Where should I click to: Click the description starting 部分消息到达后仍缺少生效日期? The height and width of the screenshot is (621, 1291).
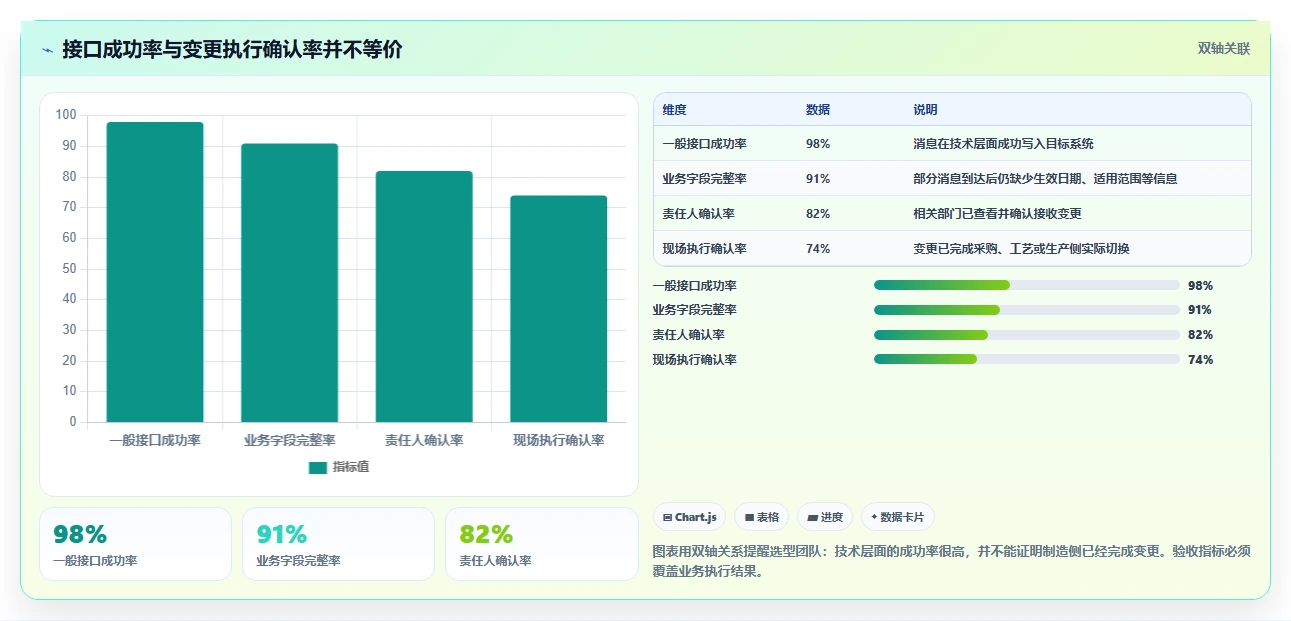(1045, 179)
